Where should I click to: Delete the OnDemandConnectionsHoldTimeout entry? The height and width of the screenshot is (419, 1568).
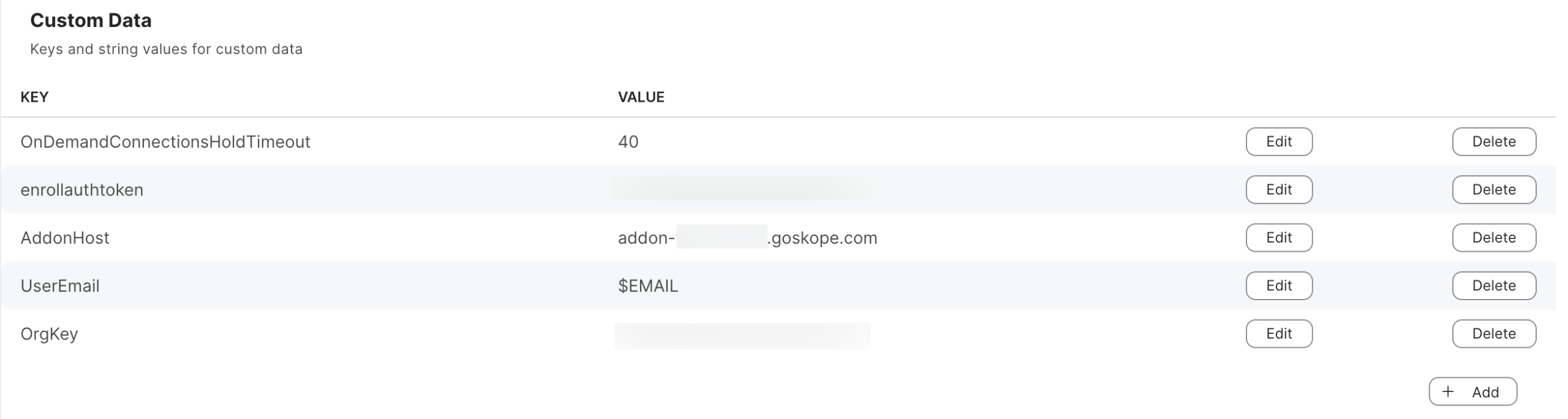point(1493,142)
